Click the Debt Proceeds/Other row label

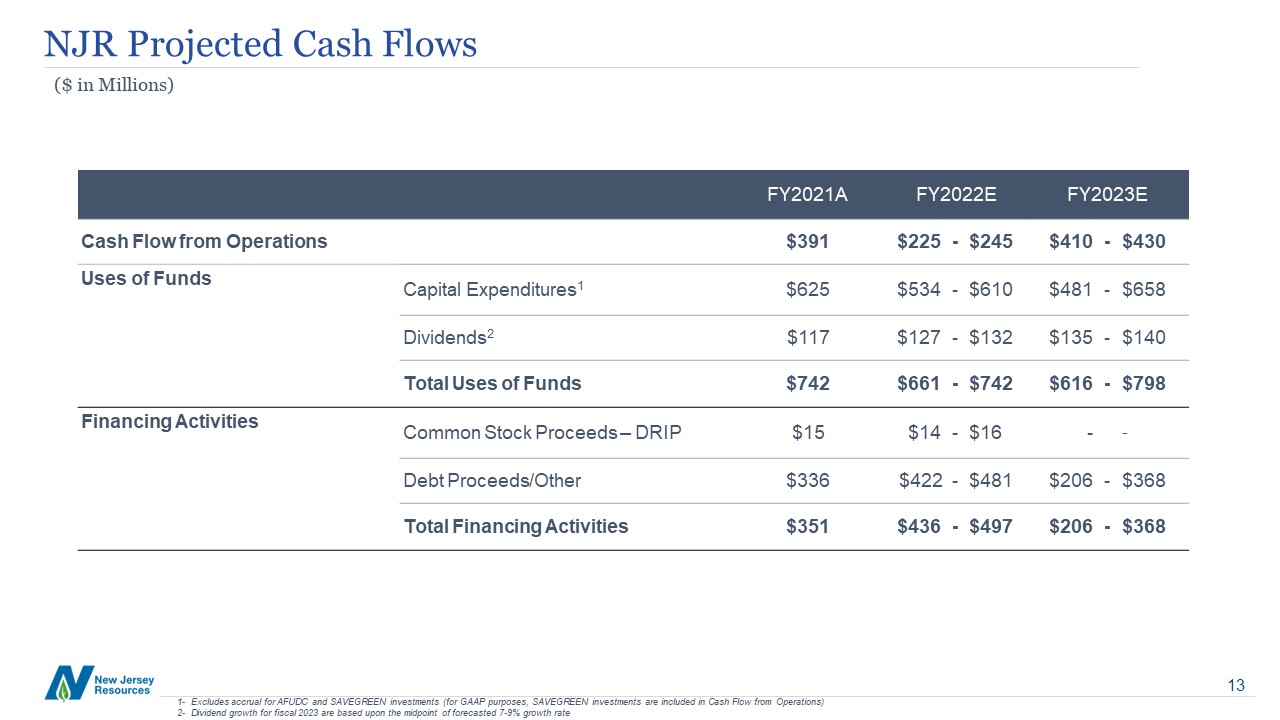(492, 481)
